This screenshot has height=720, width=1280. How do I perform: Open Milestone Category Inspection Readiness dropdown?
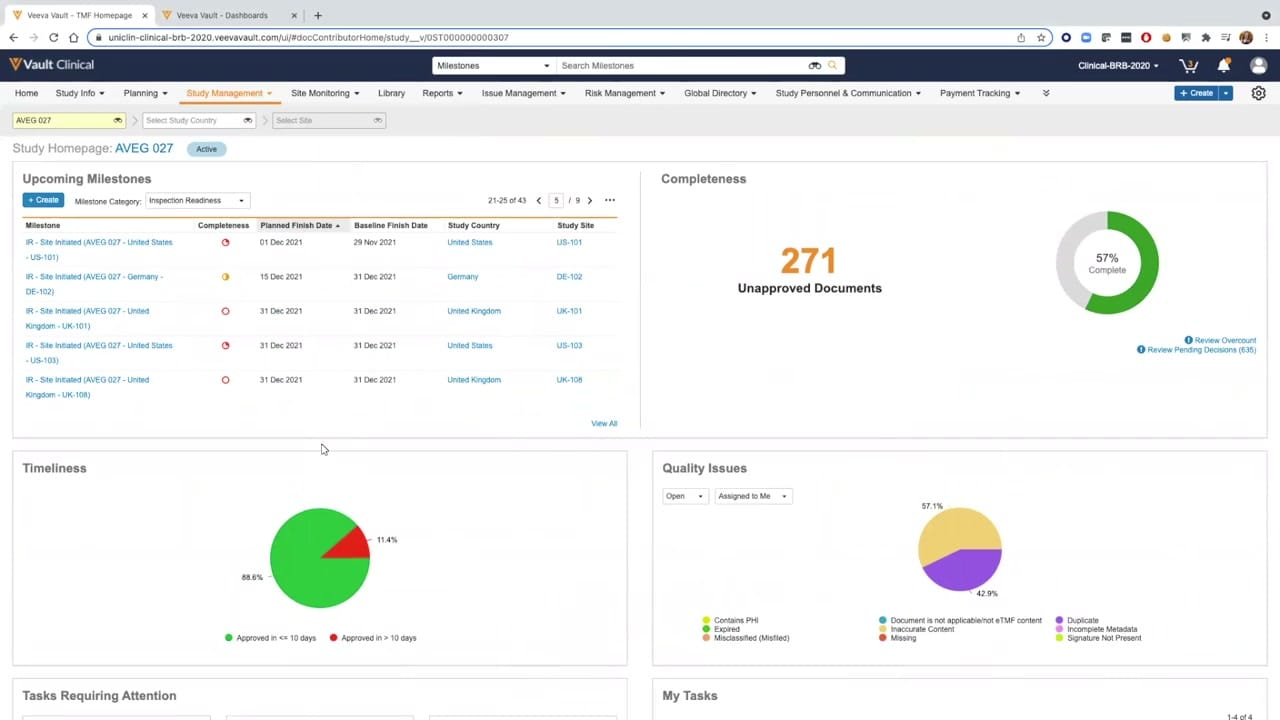pos(196,200)
